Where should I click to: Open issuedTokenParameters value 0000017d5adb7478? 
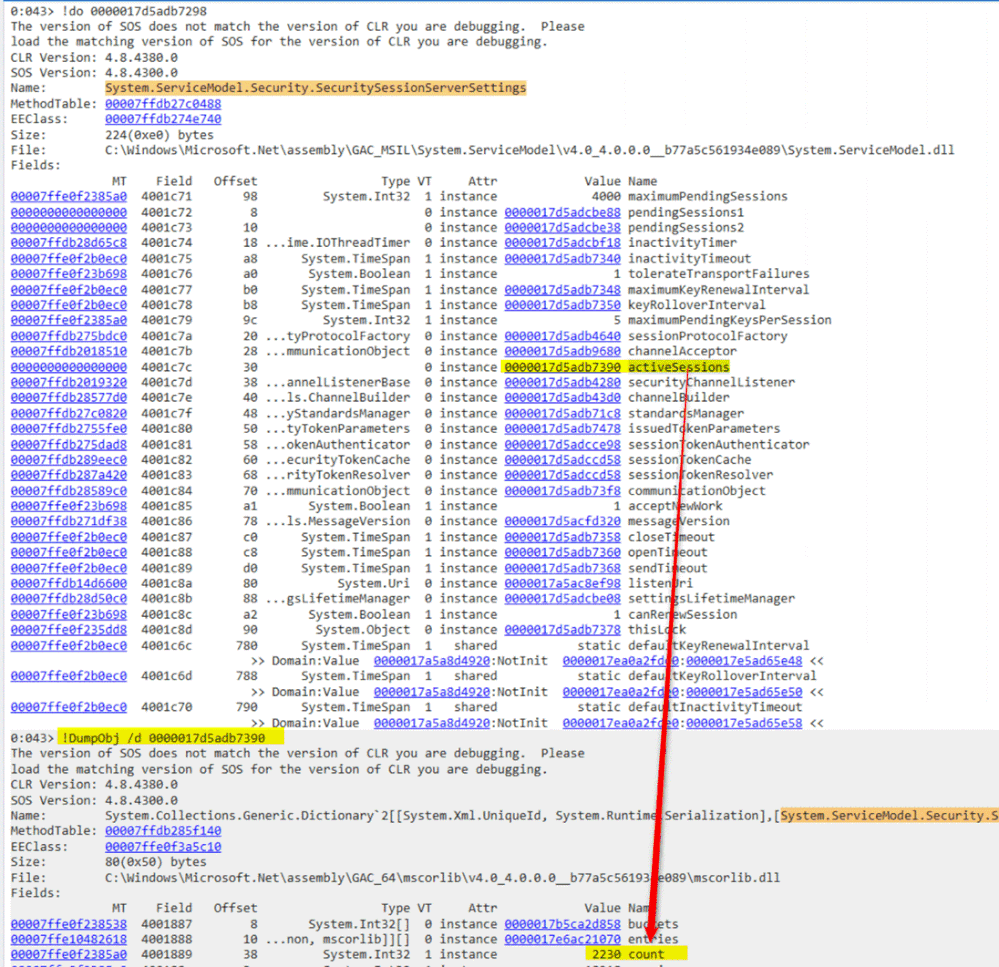[562, 429]
